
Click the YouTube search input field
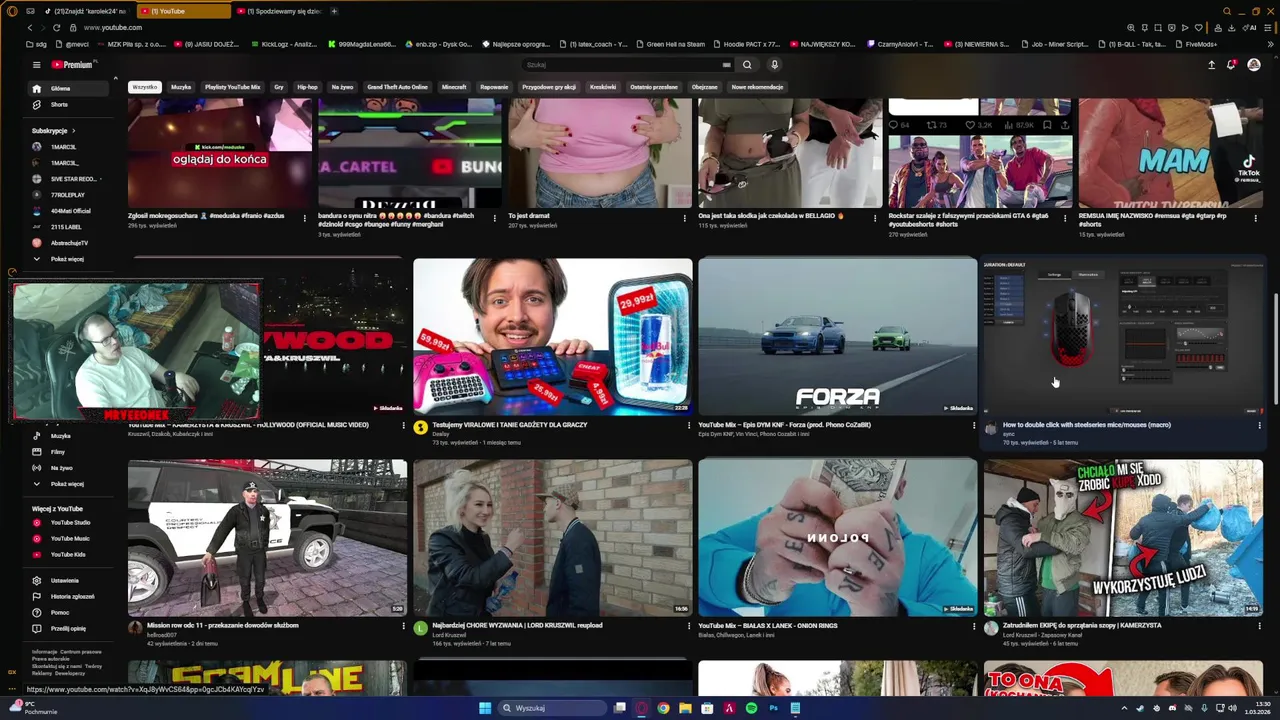click(x=620, y=65)
